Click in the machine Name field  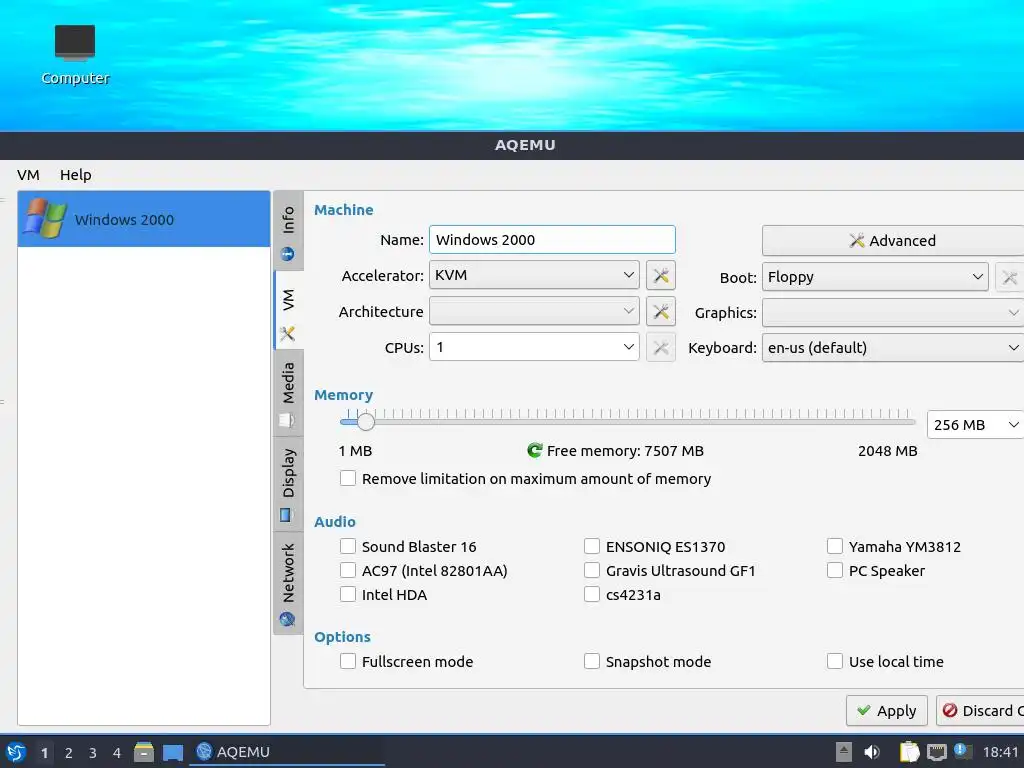click(x=552, y=240)
